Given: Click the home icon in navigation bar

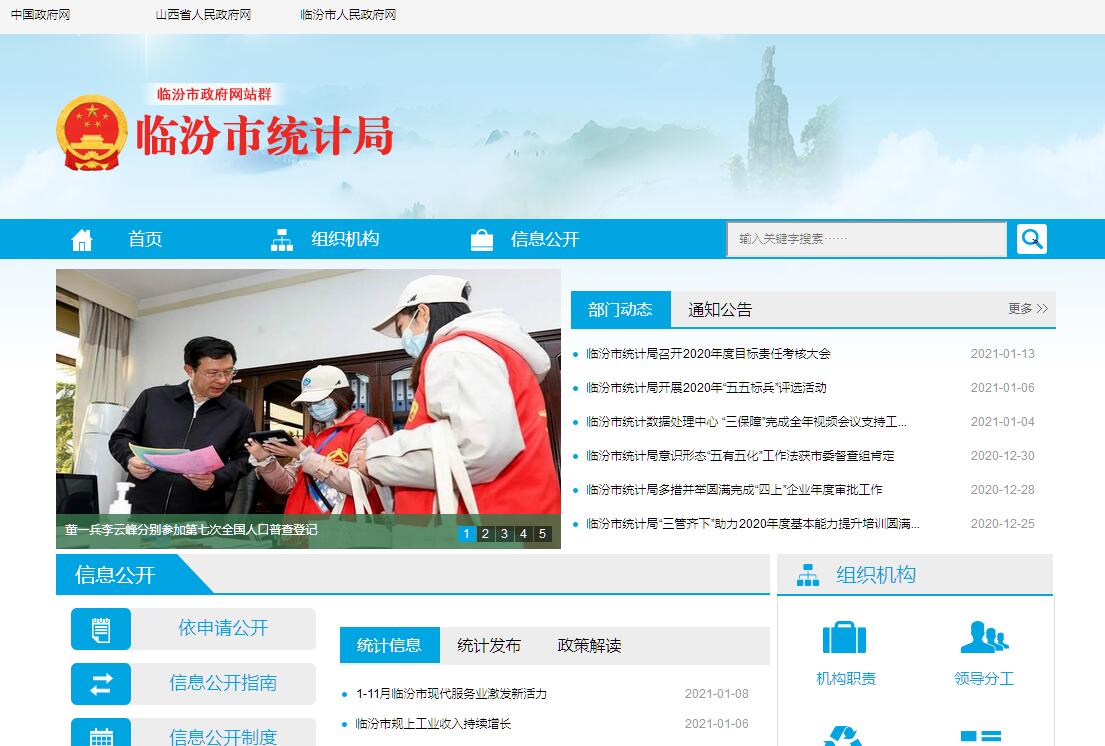Looking at the screenshot, I should [82, 240].
